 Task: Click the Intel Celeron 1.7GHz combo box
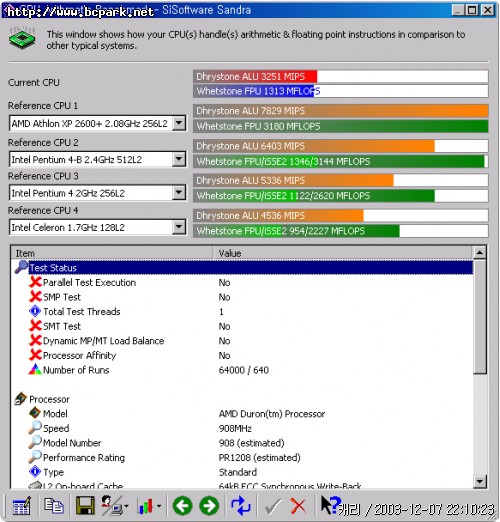pyautogui.click(x=97, y=227)
